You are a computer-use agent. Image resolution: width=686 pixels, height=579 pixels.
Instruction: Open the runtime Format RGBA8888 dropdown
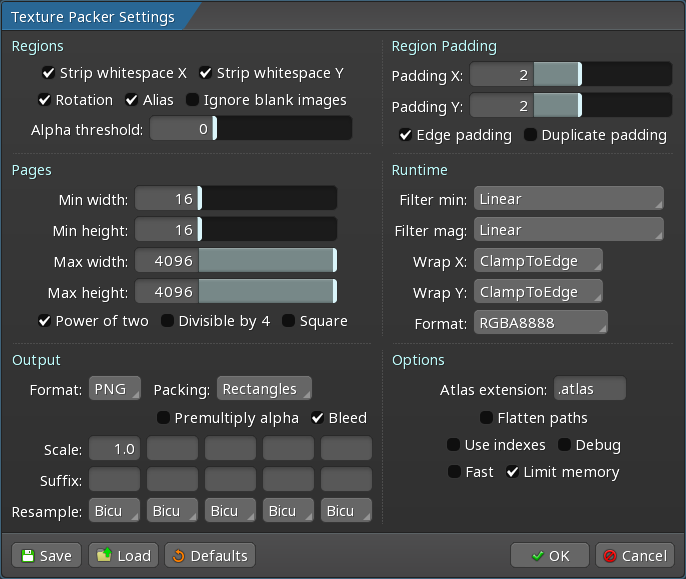tap(540, 323)
